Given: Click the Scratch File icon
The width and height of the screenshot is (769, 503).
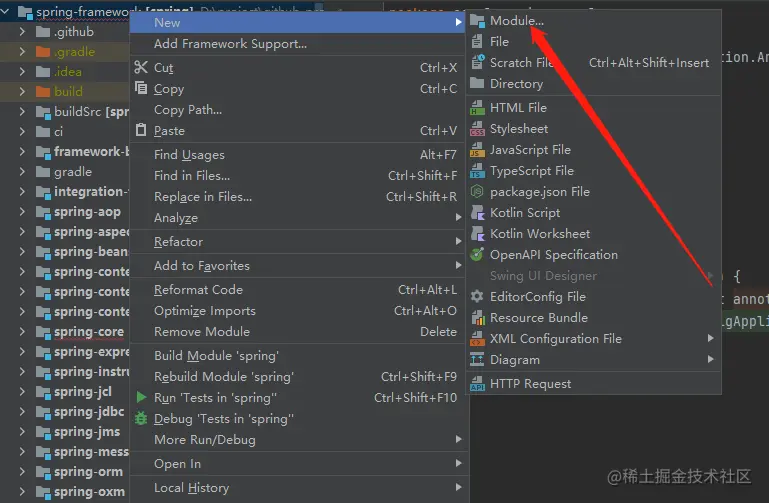Looking at the screenshot, I should 477,62.
